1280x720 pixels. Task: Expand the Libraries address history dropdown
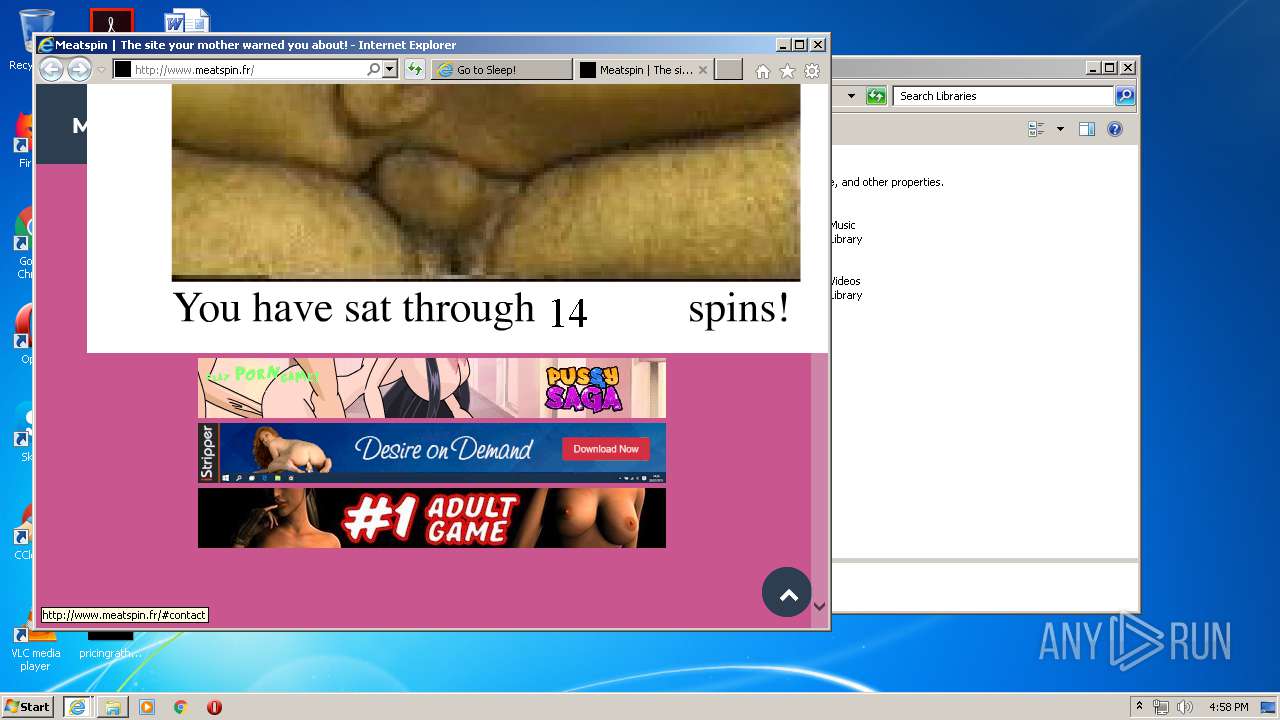tap(851, 96)
